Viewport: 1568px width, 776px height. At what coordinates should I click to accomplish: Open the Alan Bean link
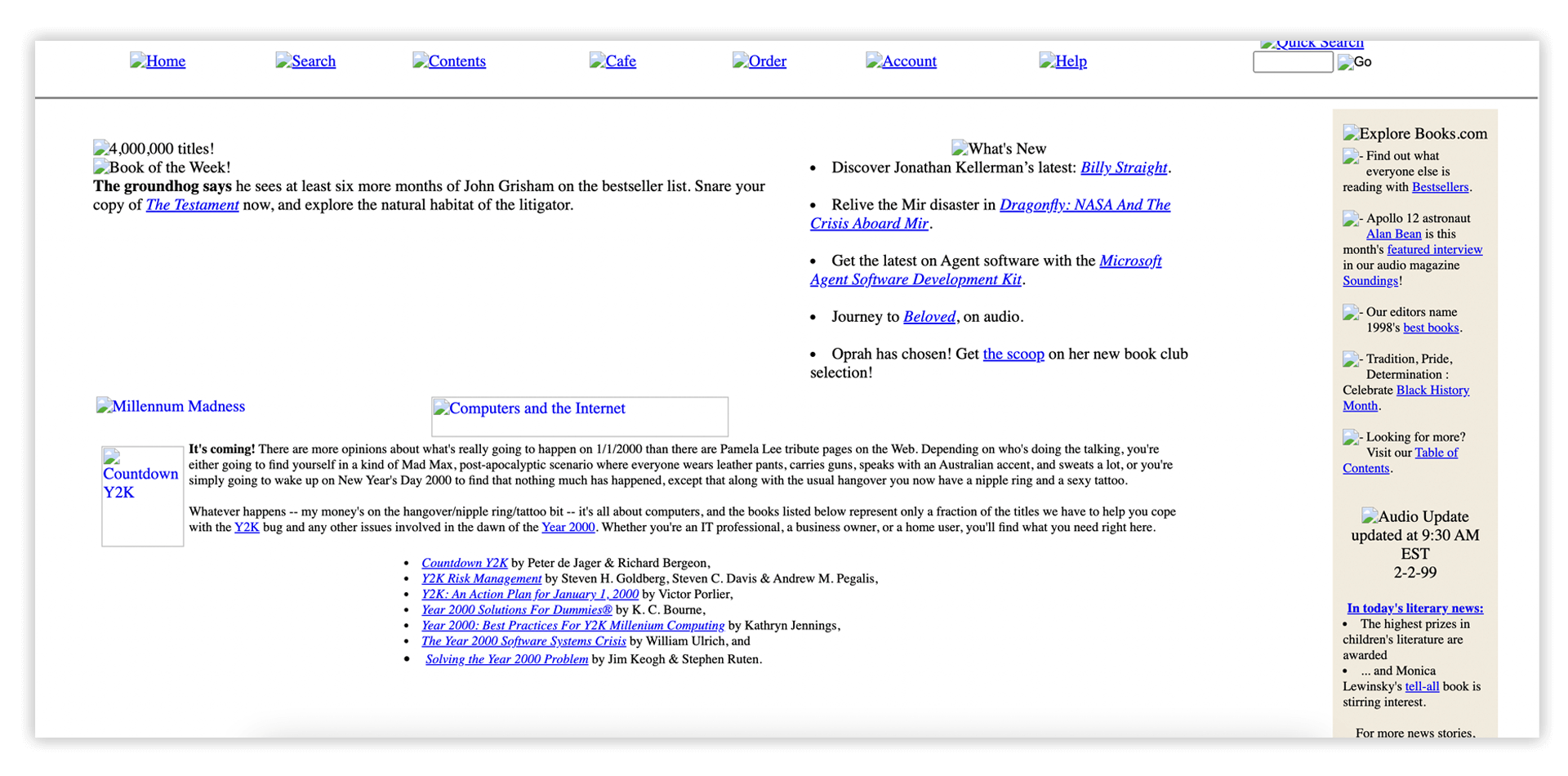[x=1394, y=234]
